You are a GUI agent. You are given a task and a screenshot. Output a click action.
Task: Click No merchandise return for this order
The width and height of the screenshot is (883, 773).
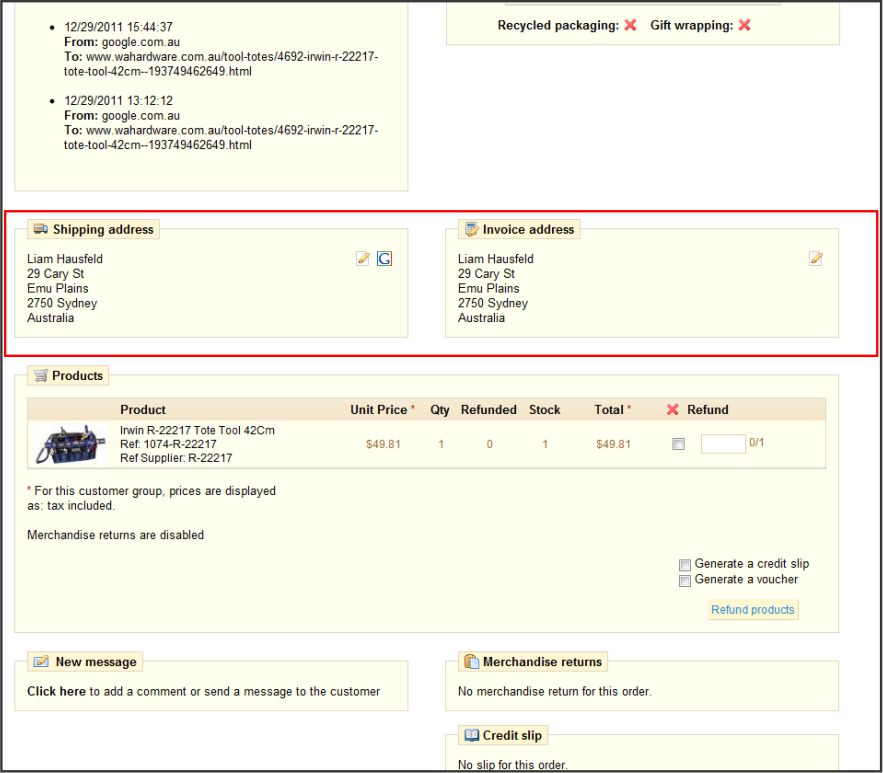[555, 691]
